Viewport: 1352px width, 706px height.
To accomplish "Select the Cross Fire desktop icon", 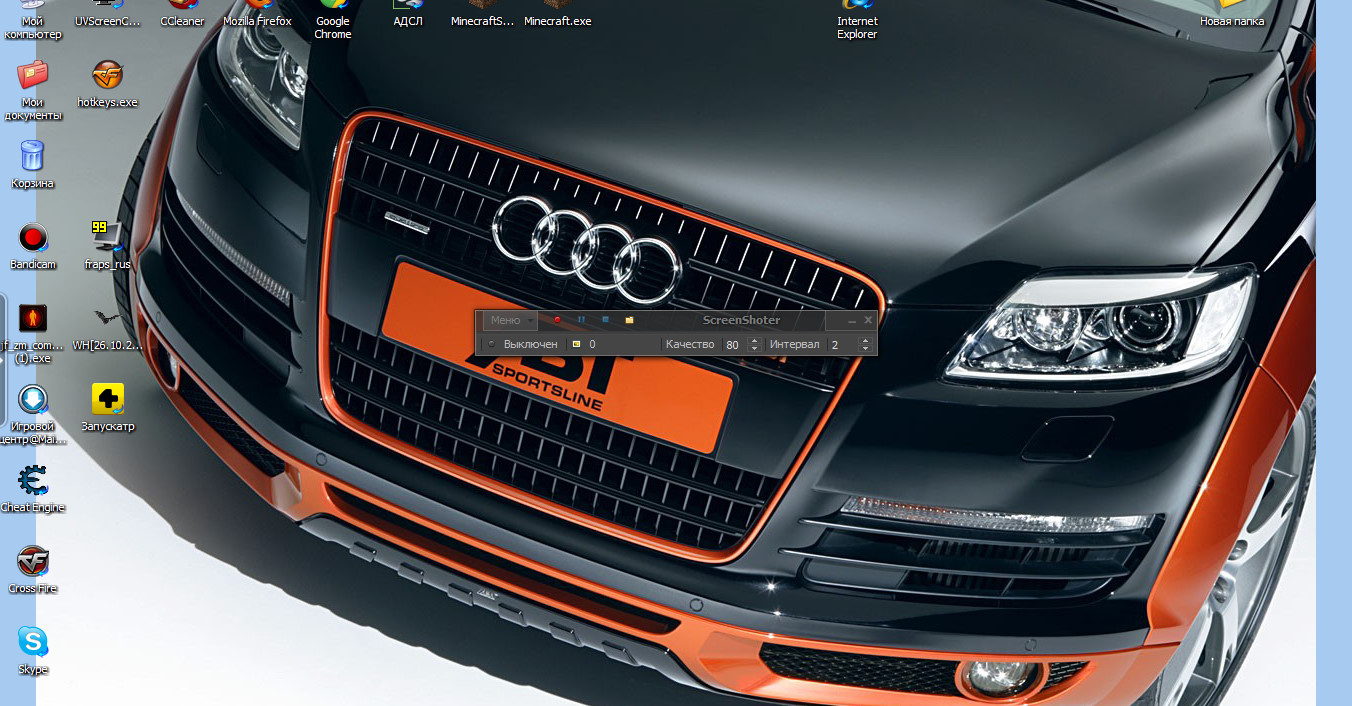I will (33, 570).
